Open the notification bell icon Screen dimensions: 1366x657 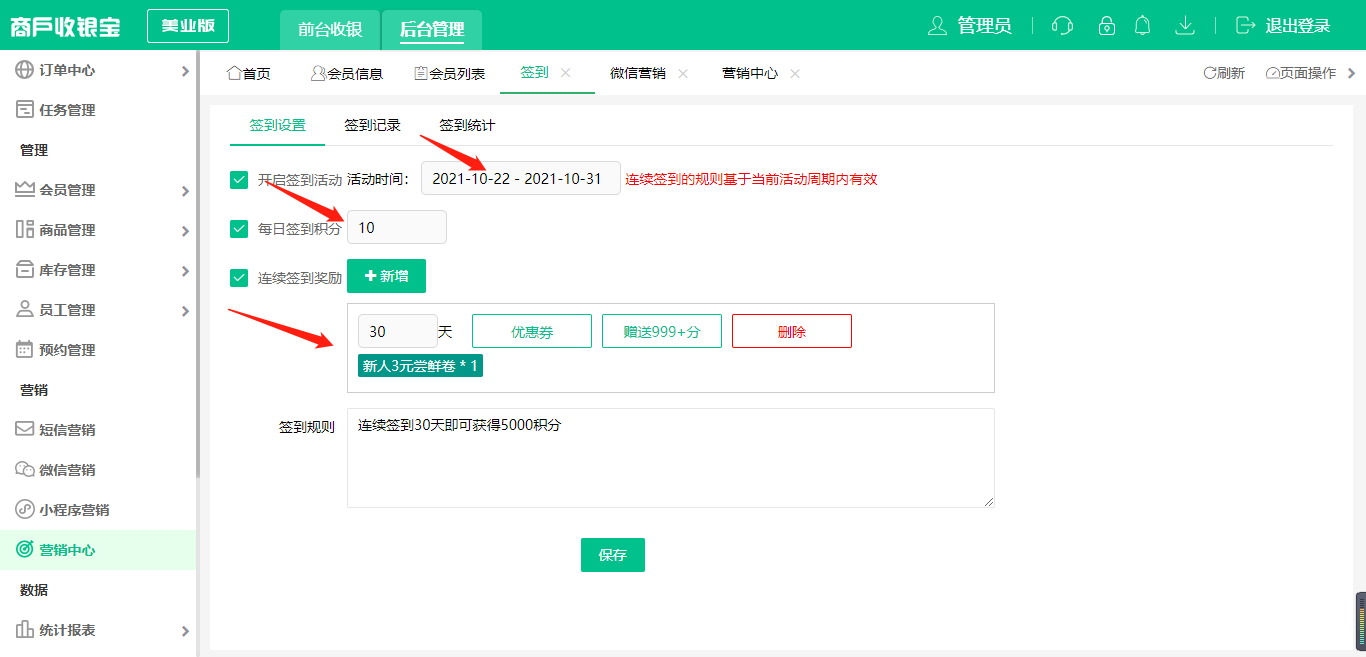pos(1143,26)
